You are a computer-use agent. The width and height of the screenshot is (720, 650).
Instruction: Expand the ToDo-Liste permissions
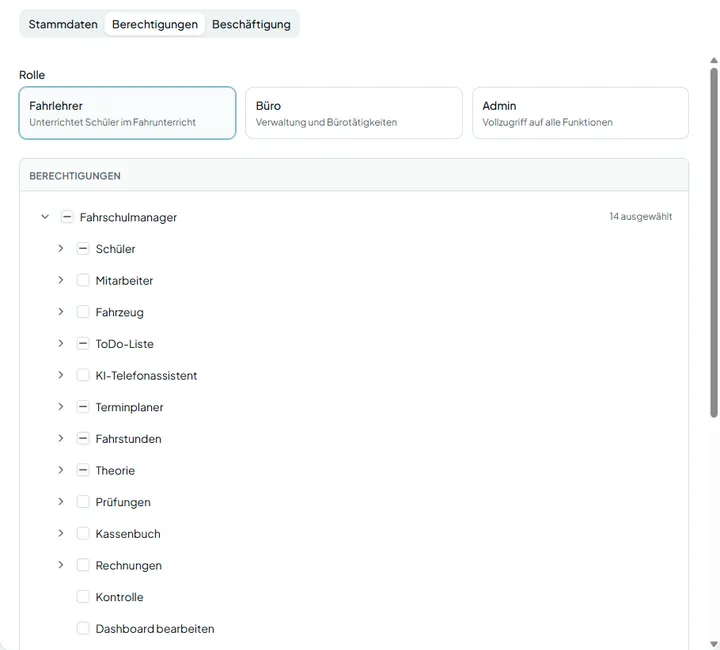pos(61,343)
